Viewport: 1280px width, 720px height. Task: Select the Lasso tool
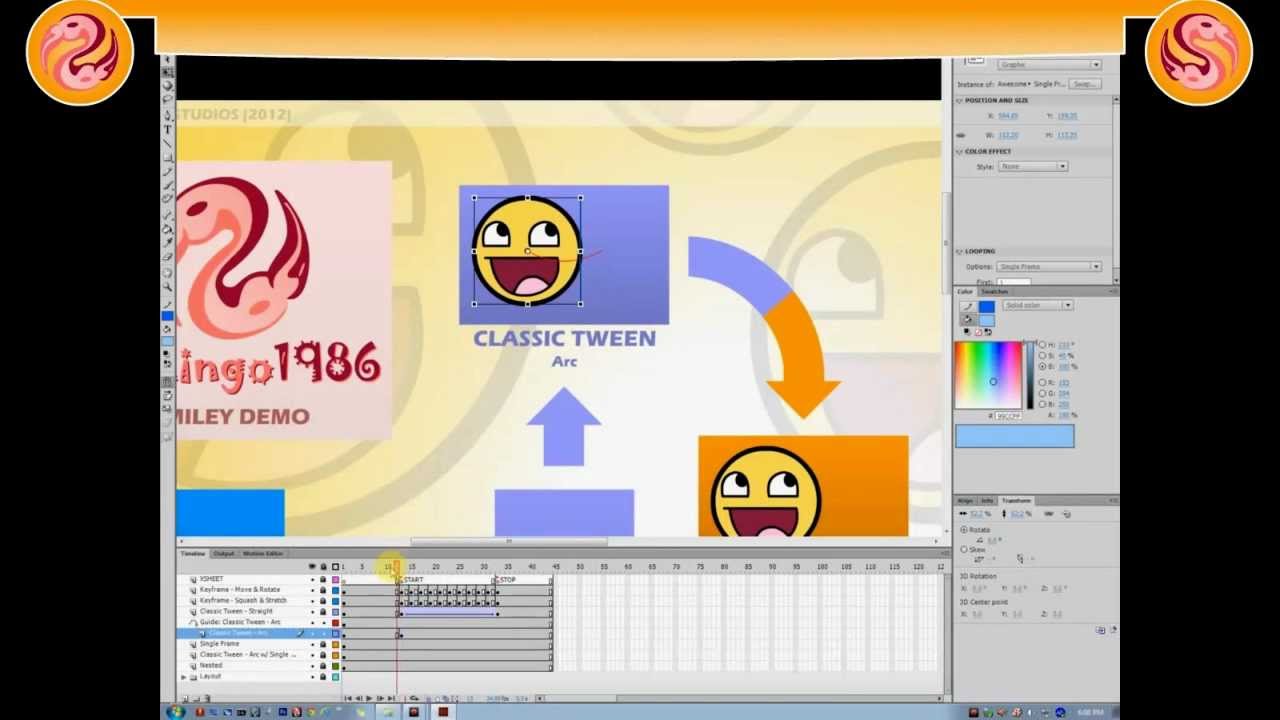tap(168, 101)
